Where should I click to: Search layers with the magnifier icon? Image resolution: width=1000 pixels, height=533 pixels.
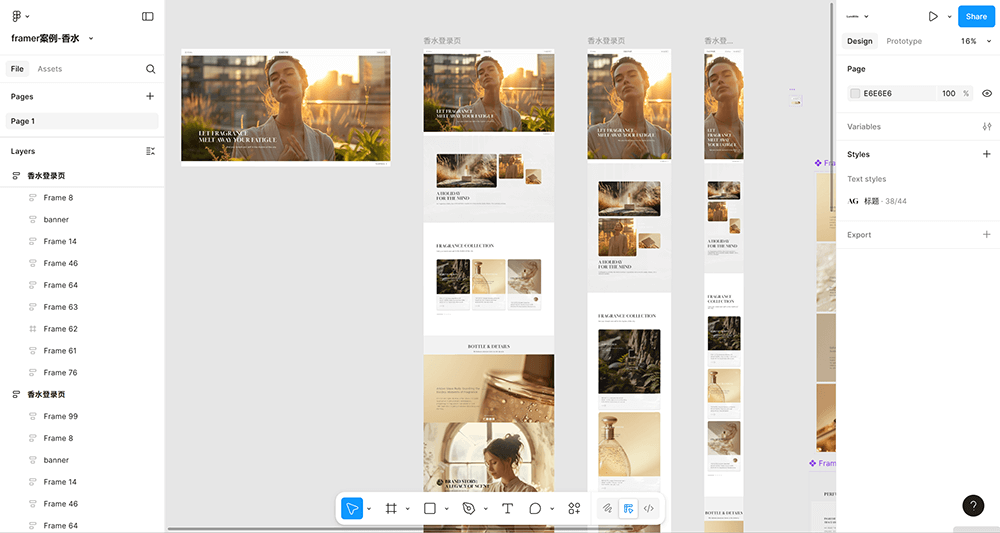tap(151, 69)
